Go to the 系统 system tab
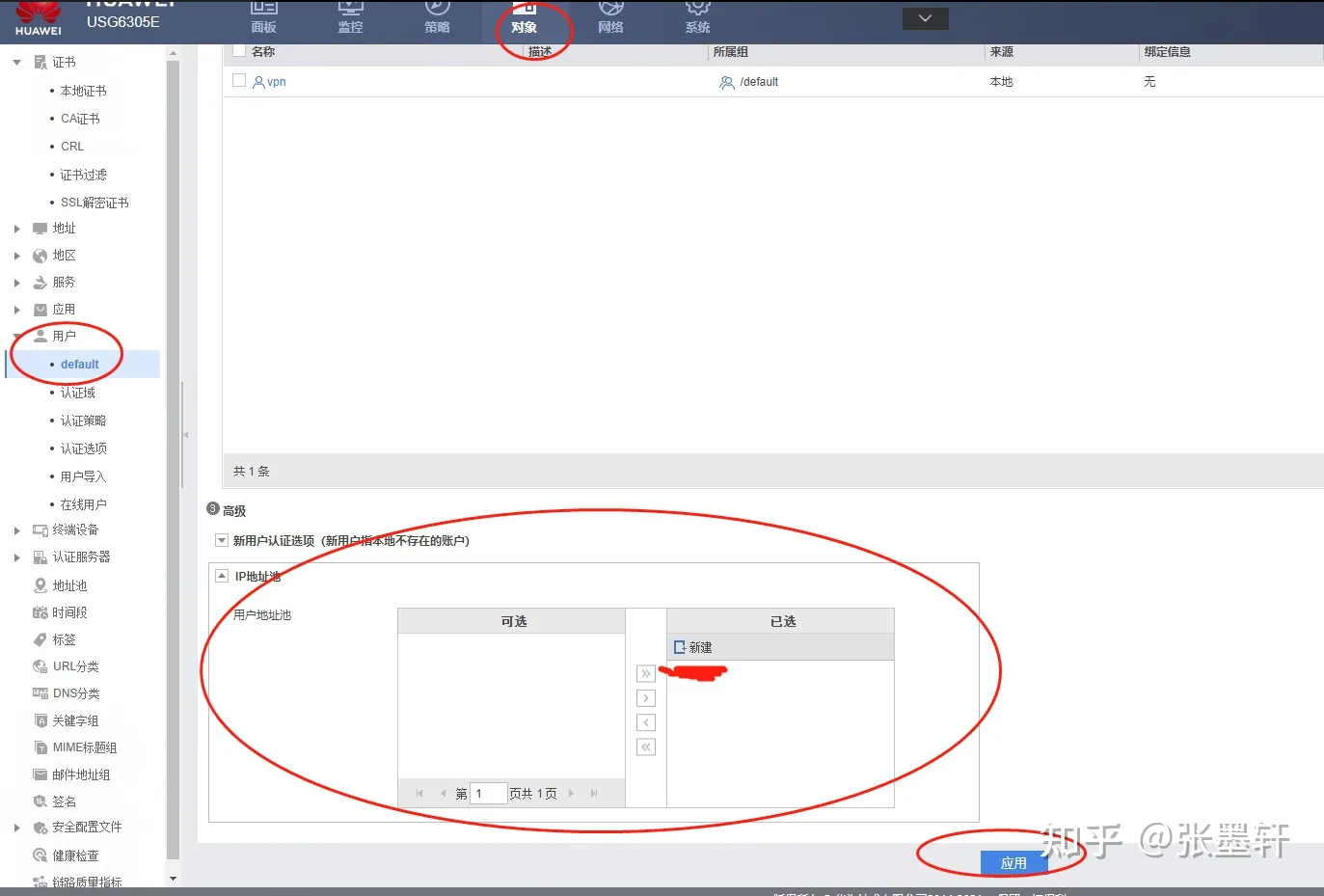Screen dimensions: 1324x896 pyautogui.click(x=697, y=17)
